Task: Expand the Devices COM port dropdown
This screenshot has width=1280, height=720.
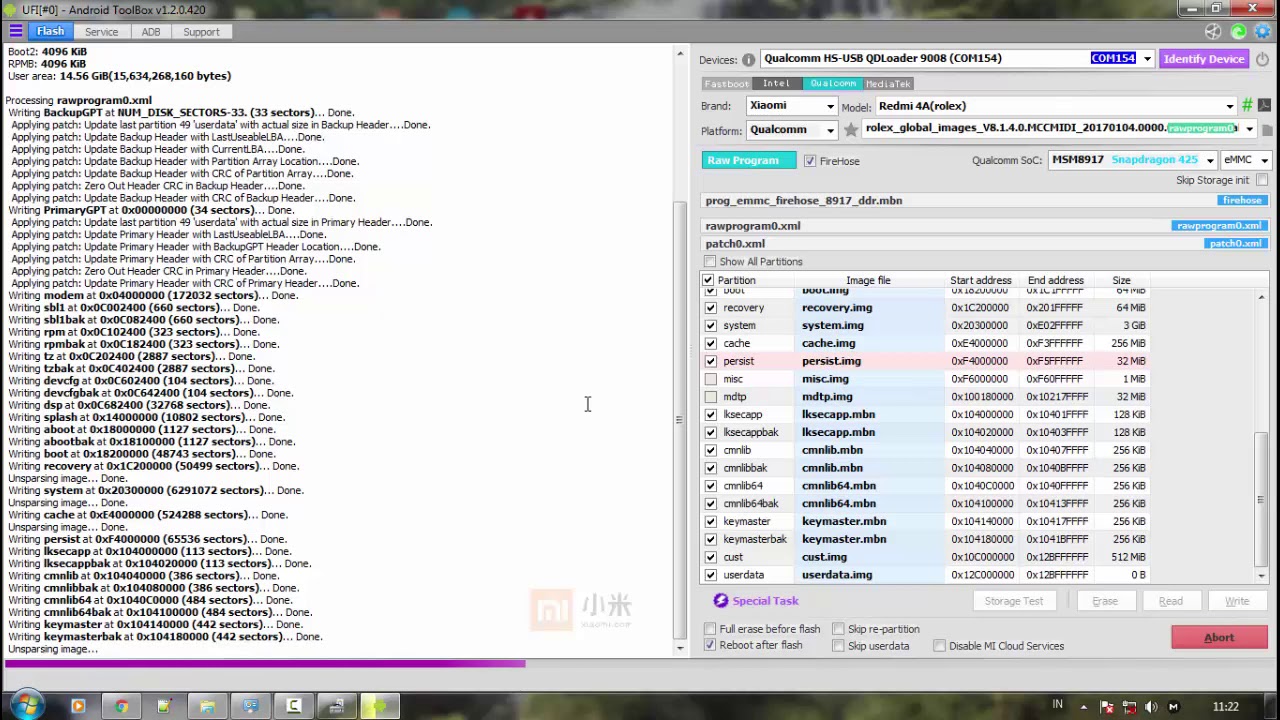Action: point(1147,59)
